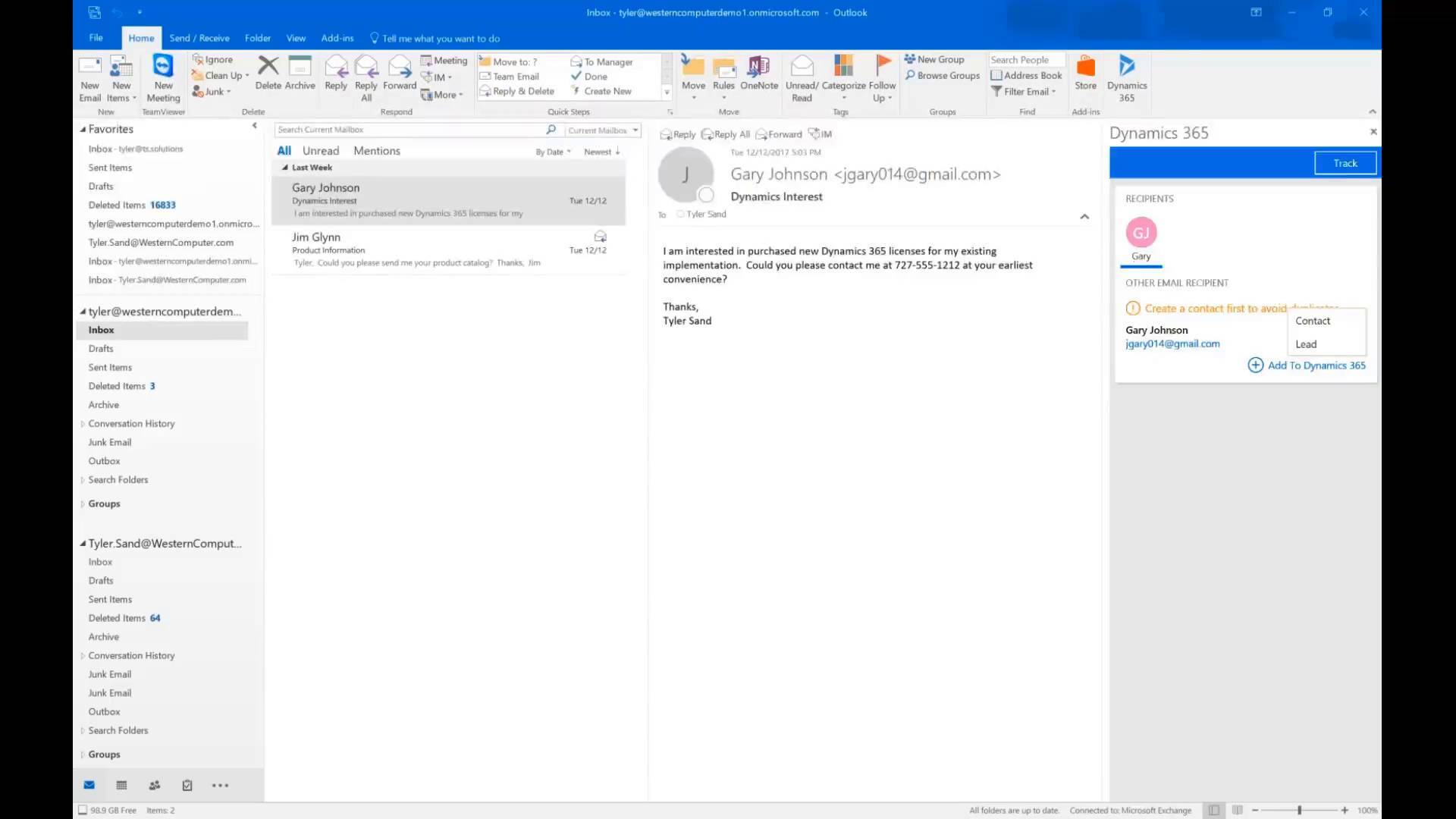This screenshot has width=1456, height=819.
Task: Open People view from bottom navigation
Action: (x=154, y=785)
